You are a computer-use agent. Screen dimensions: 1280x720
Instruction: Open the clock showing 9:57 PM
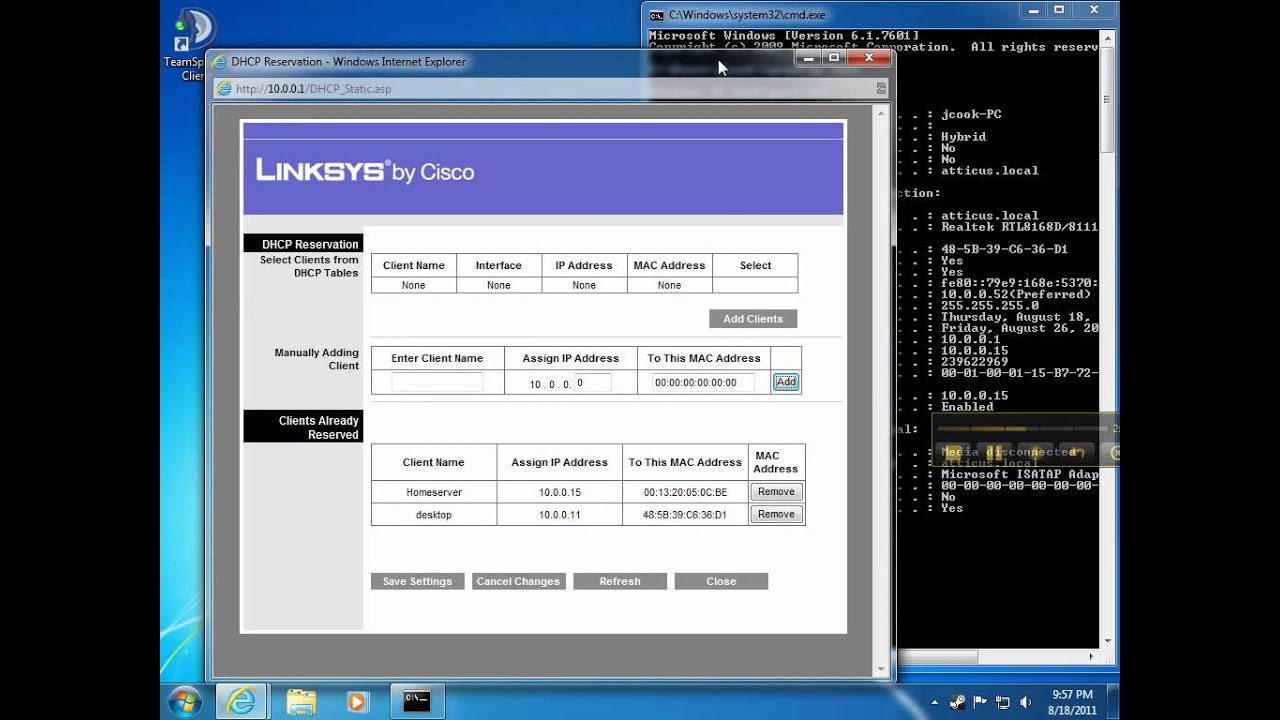tap(1072, 702)
